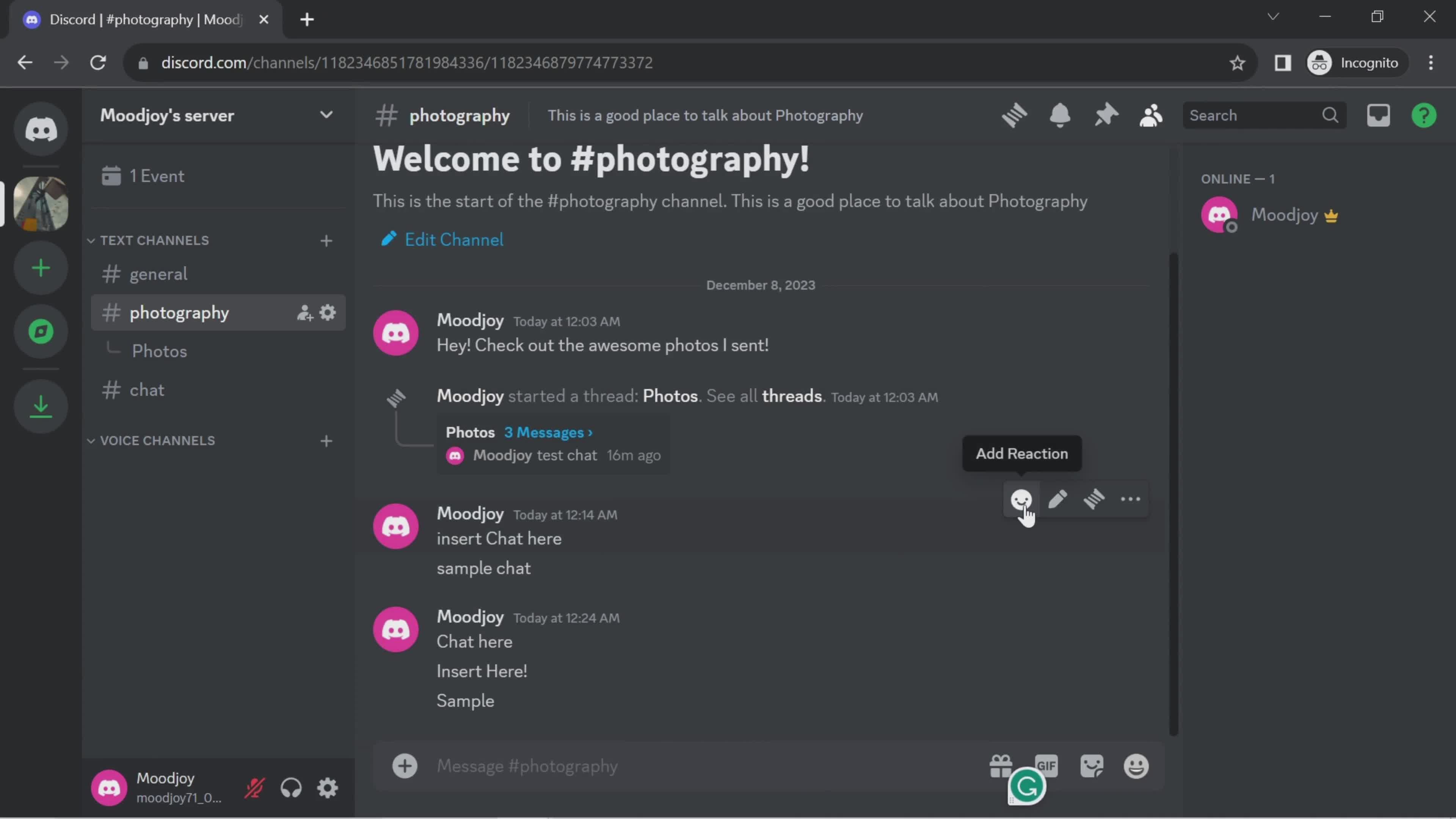1456x819 pixels.
Task: Open Pinned Messages pin icon
Action: pyautogui.click(x=1106, y=115)
